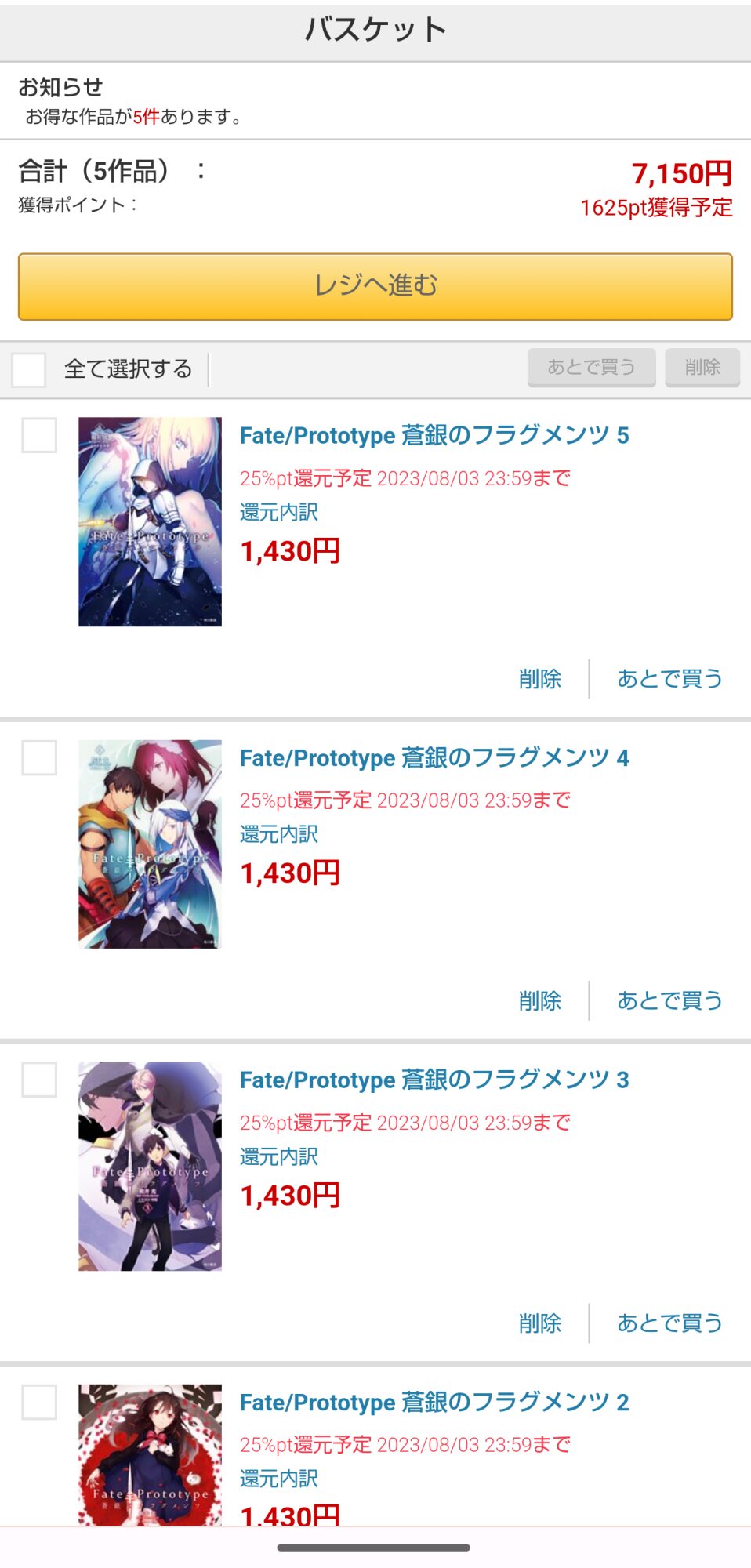Select checkbox for フラグメンツ 4 item

39,757
